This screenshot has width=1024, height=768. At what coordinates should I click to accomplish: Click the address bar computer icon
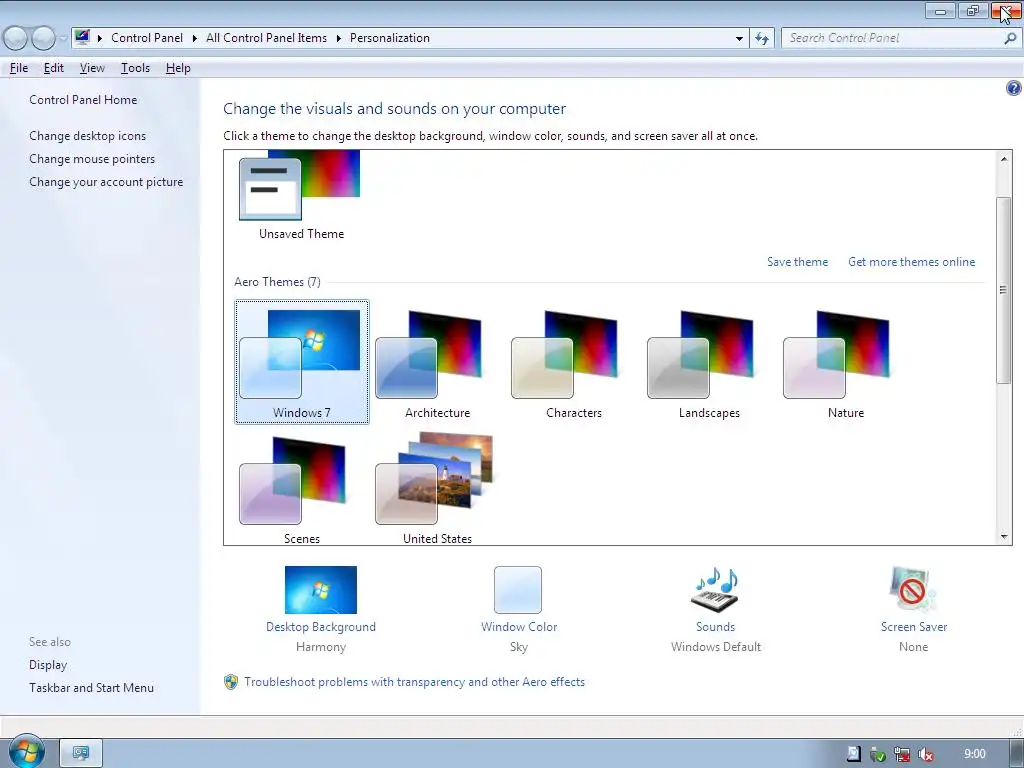coord(82,37)
